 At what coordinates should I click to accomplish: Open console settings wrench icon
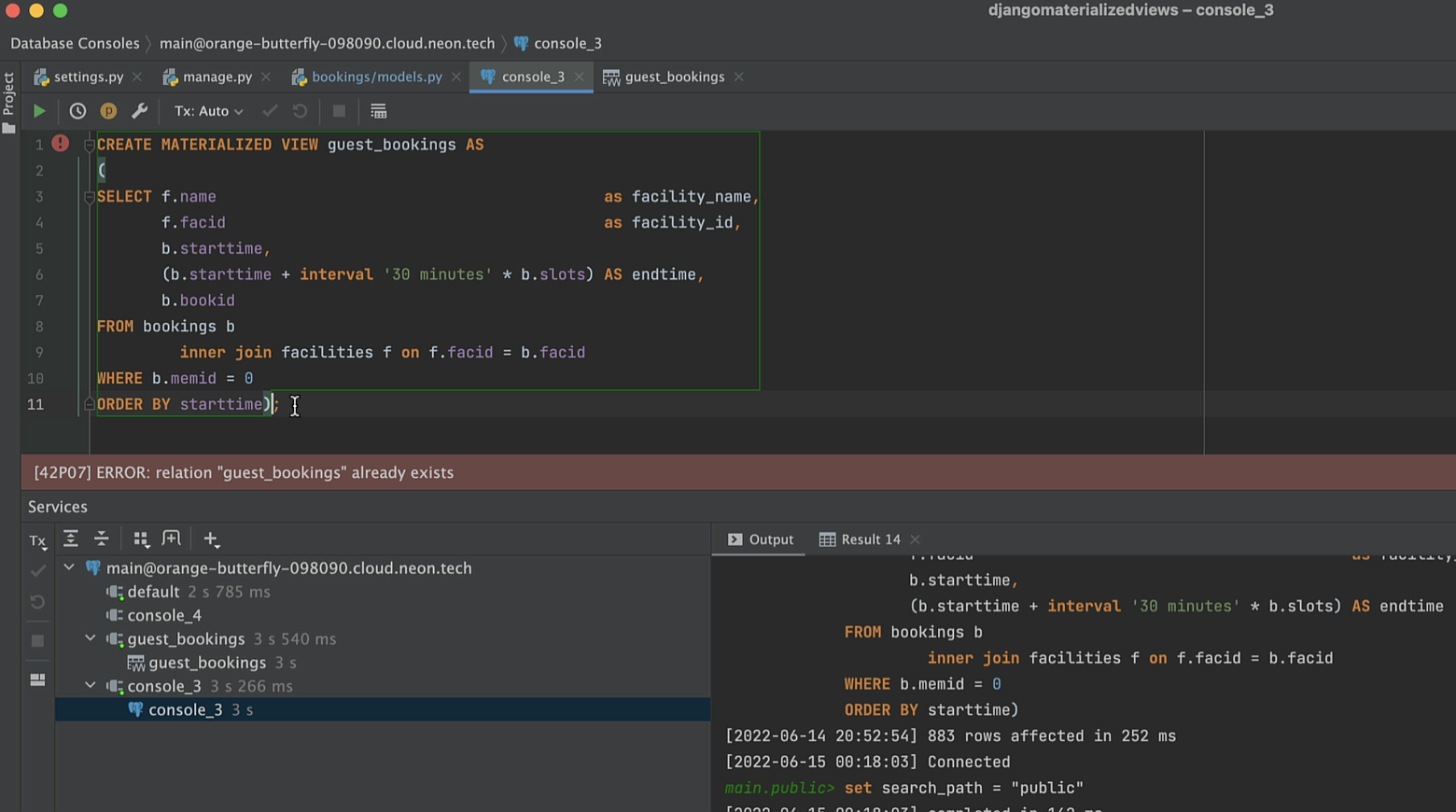point(139,111)
